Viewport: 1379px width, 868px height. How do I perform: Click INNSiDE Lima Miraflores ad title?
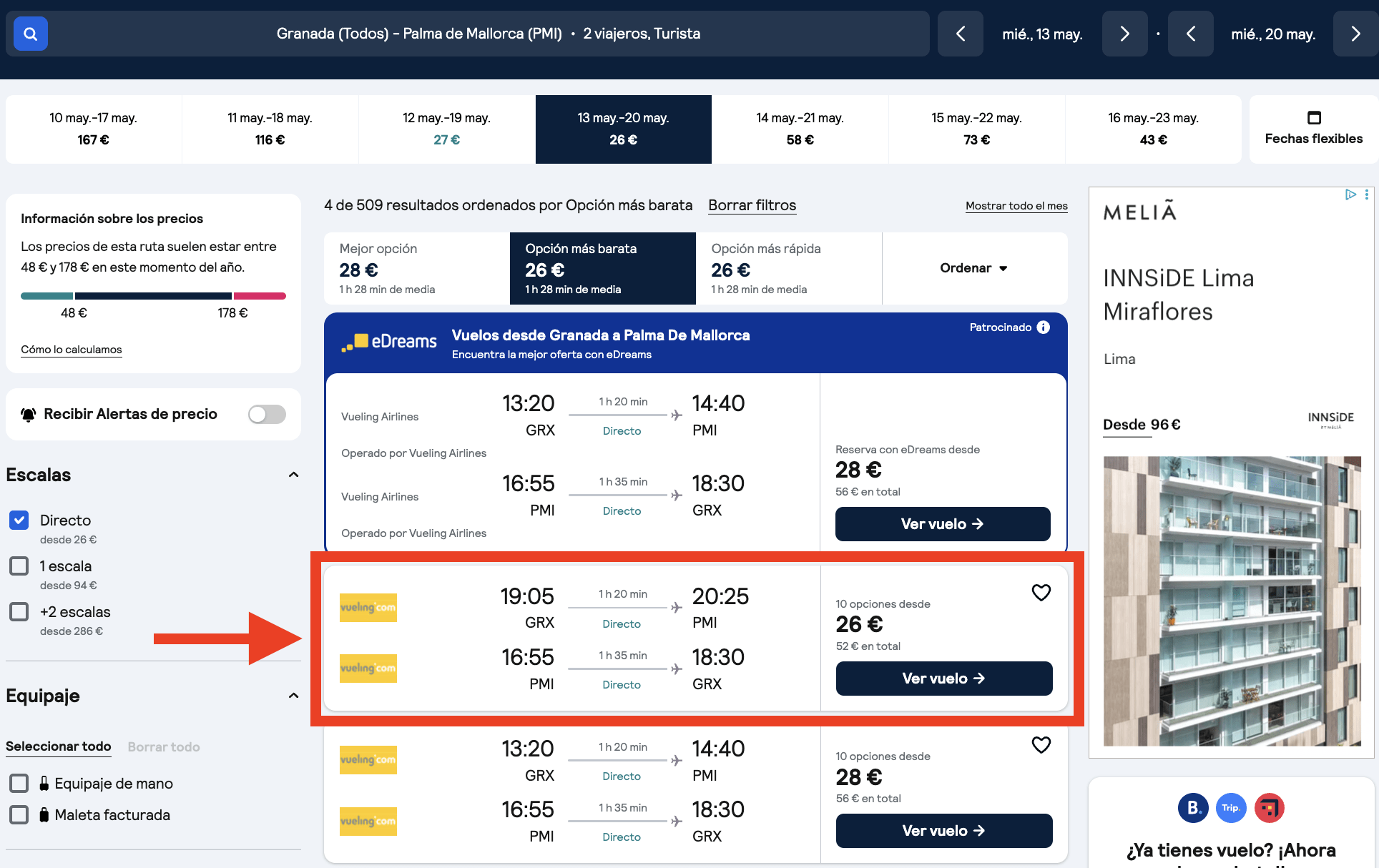coord(1179,295)
